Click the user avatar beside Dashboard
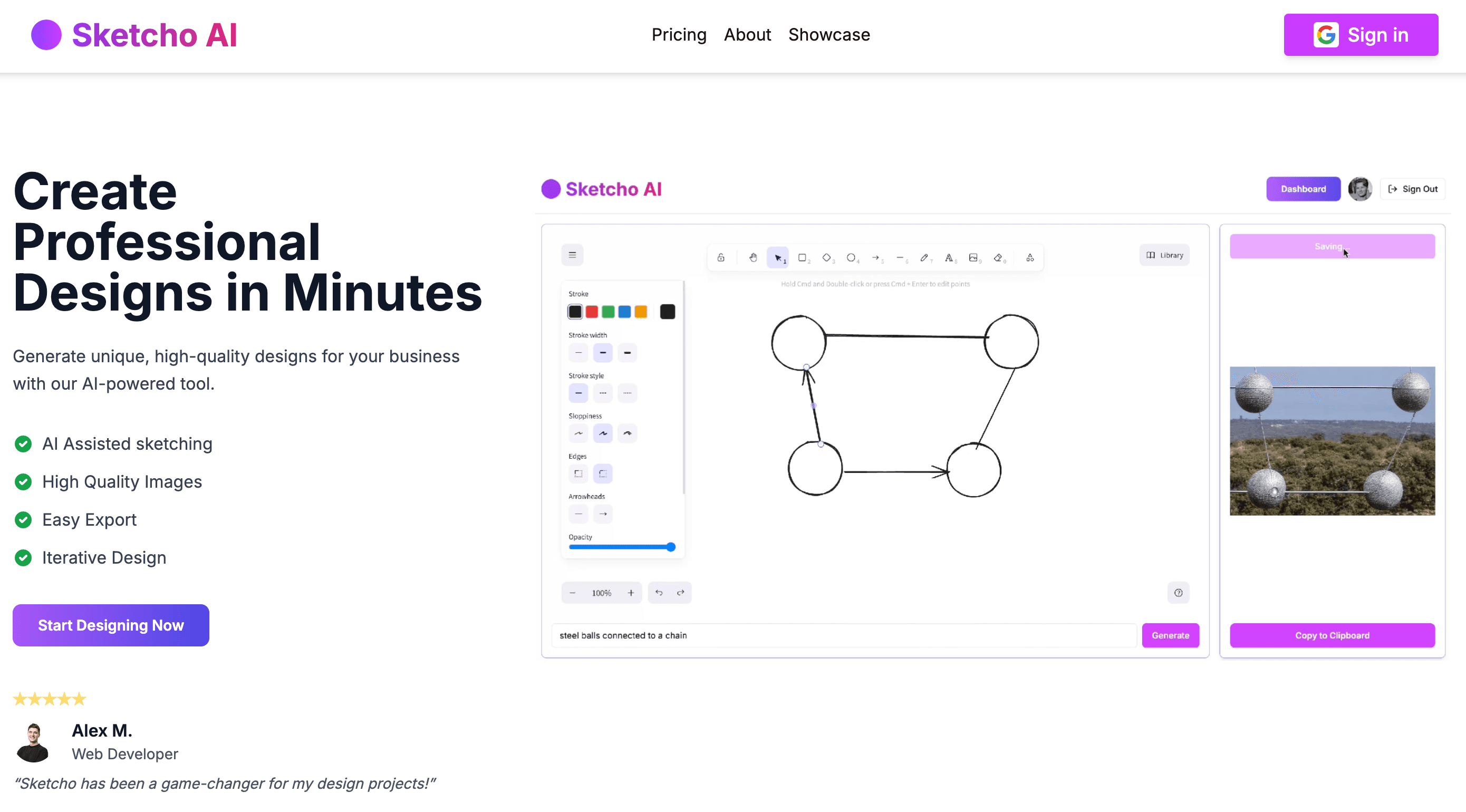 tap(1359, 189)
